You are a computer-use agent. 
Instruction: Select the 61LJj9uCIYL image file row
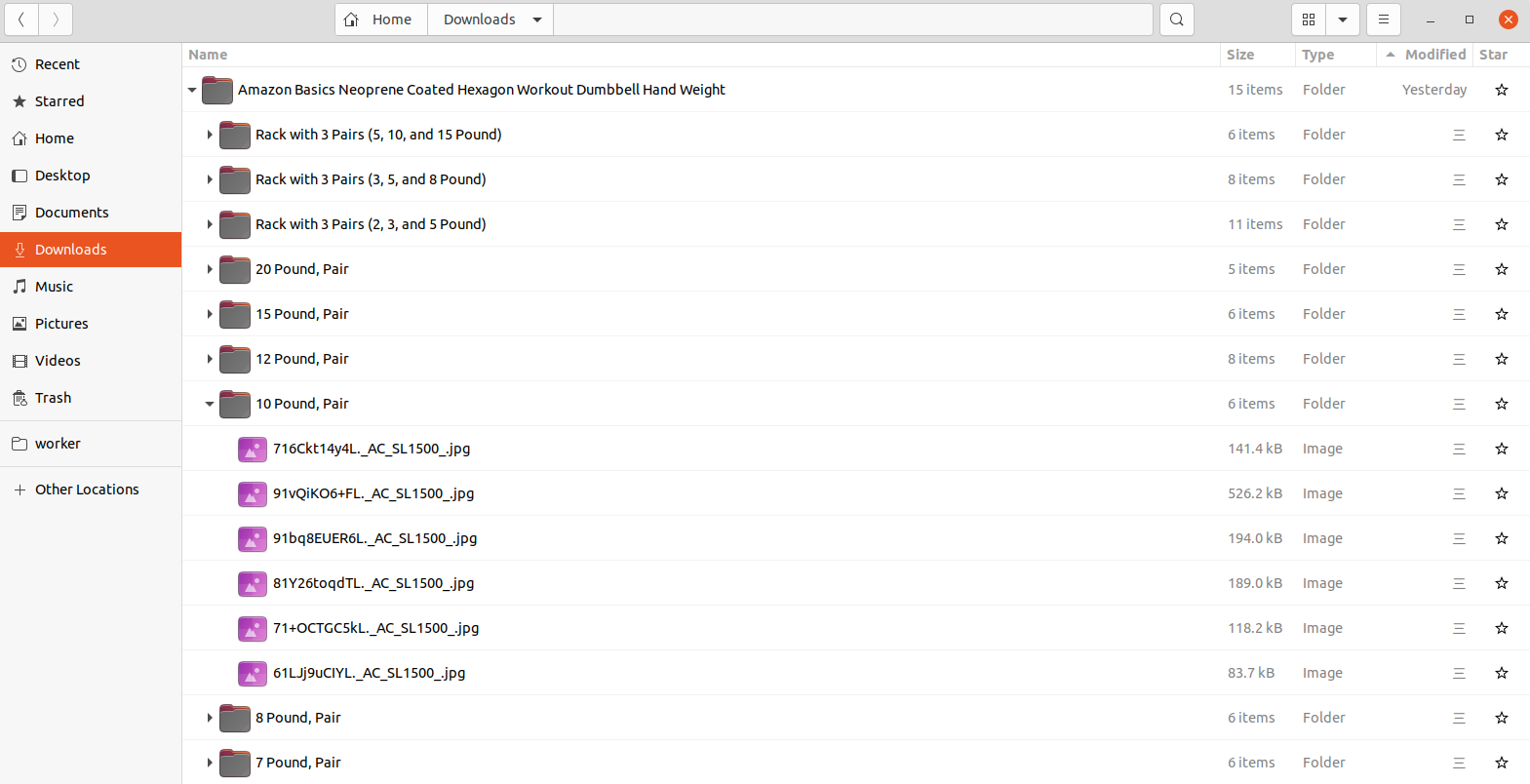pyautogui.click(x=683, y=673)
